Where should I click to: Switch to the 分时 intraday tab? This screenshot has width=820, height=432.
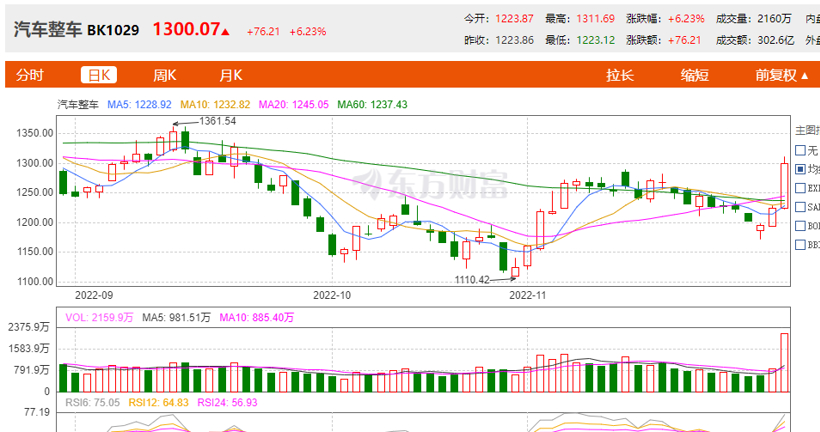click(x=30, y=75)
